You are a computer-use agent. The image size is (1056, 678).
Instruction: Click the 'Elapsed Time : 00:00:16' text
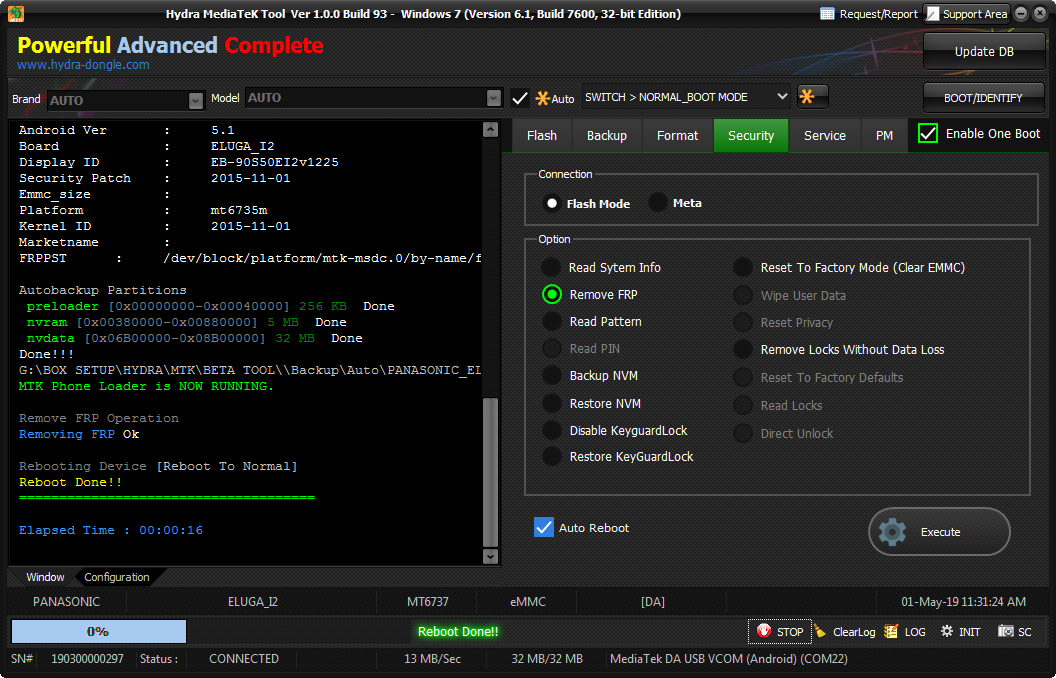coord(110,530)
